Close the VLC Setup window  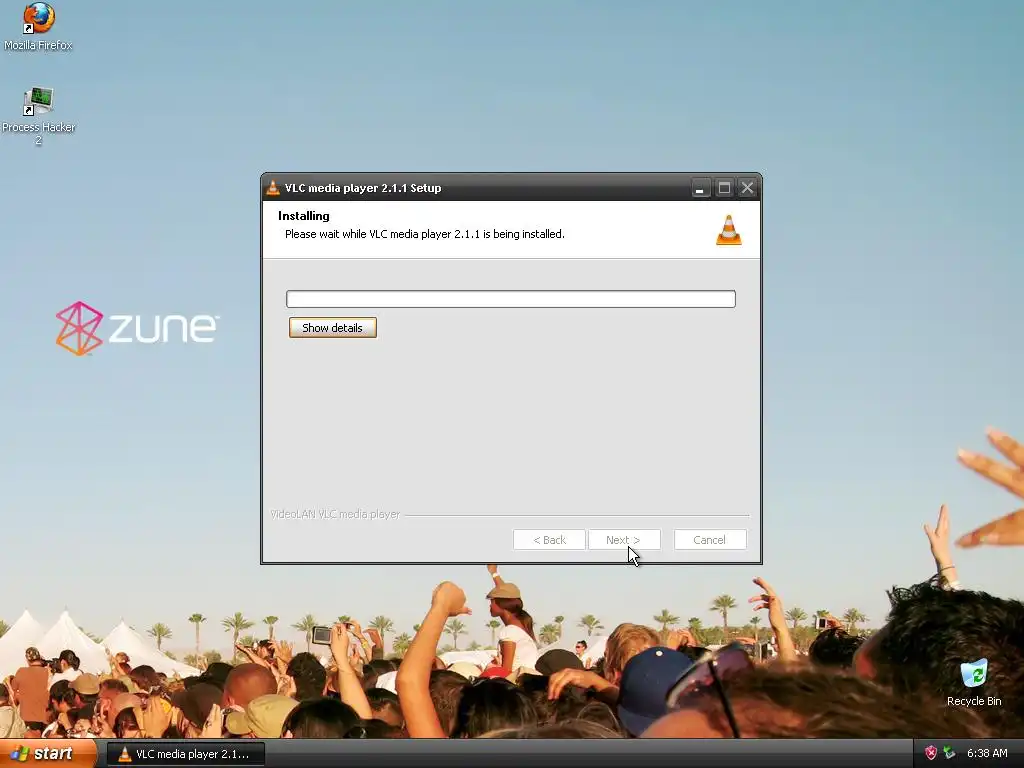(747, 188)
